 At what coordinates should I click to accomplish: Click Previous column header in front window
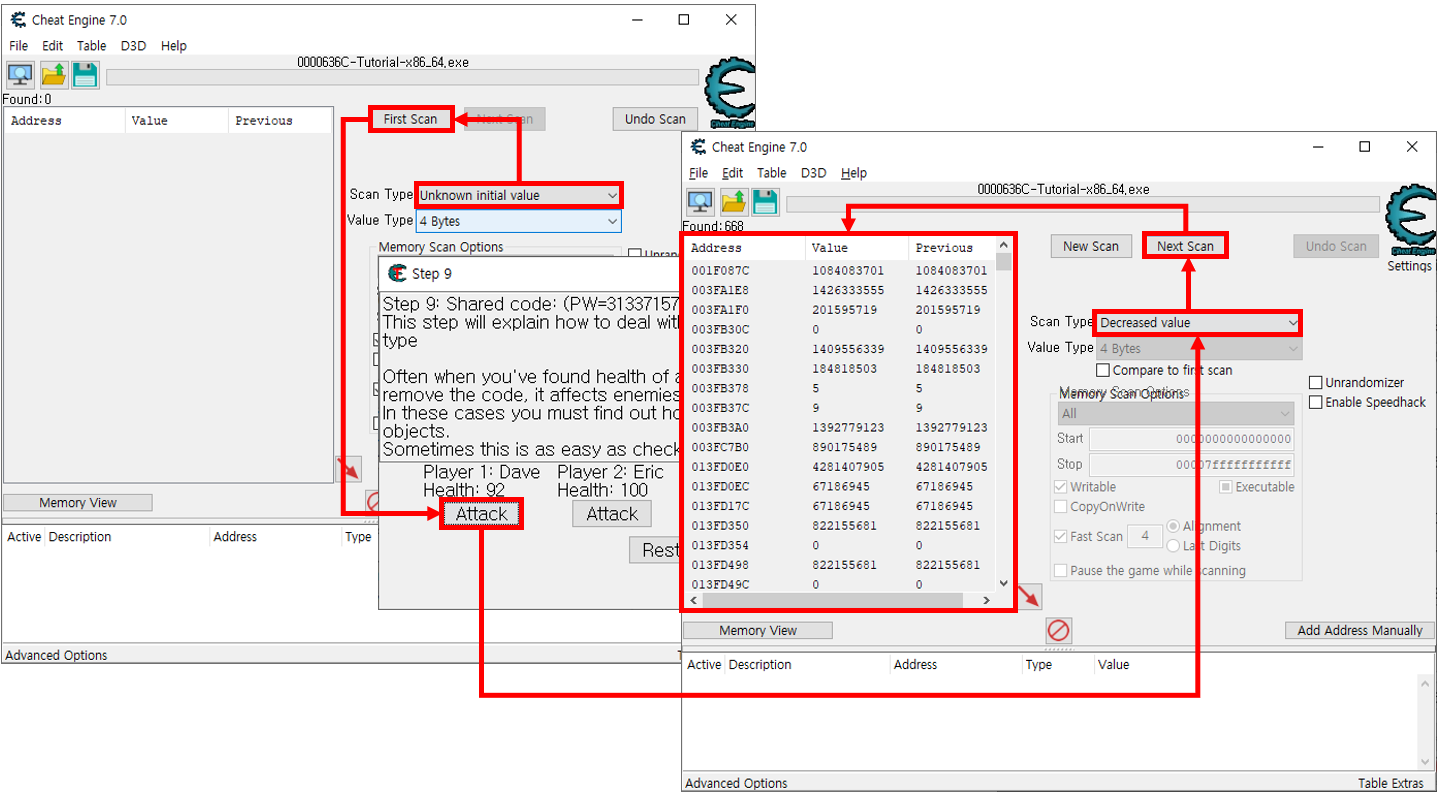pos(952,248)
